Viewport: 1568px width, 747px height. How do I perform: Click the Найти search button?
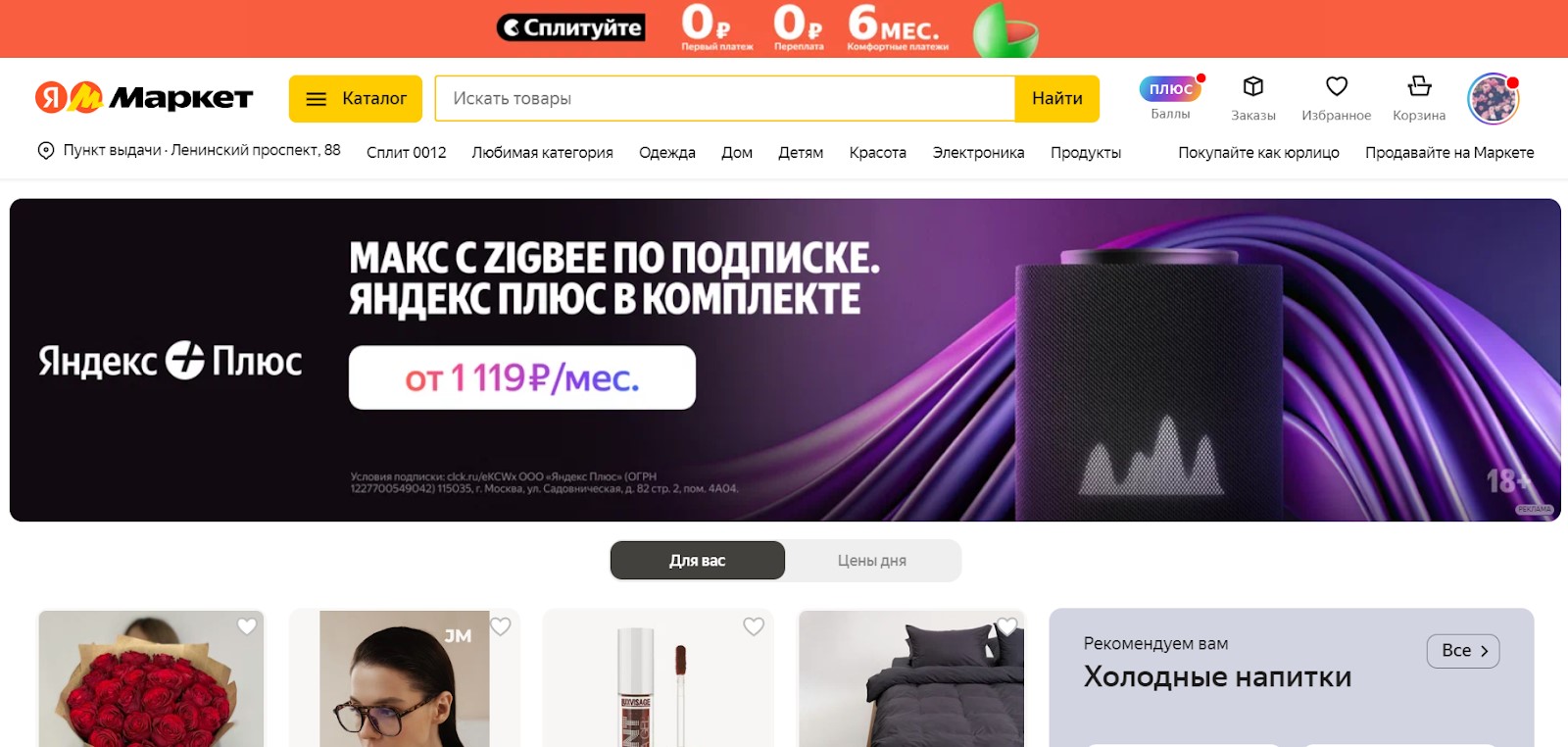tap(1057, 99)
